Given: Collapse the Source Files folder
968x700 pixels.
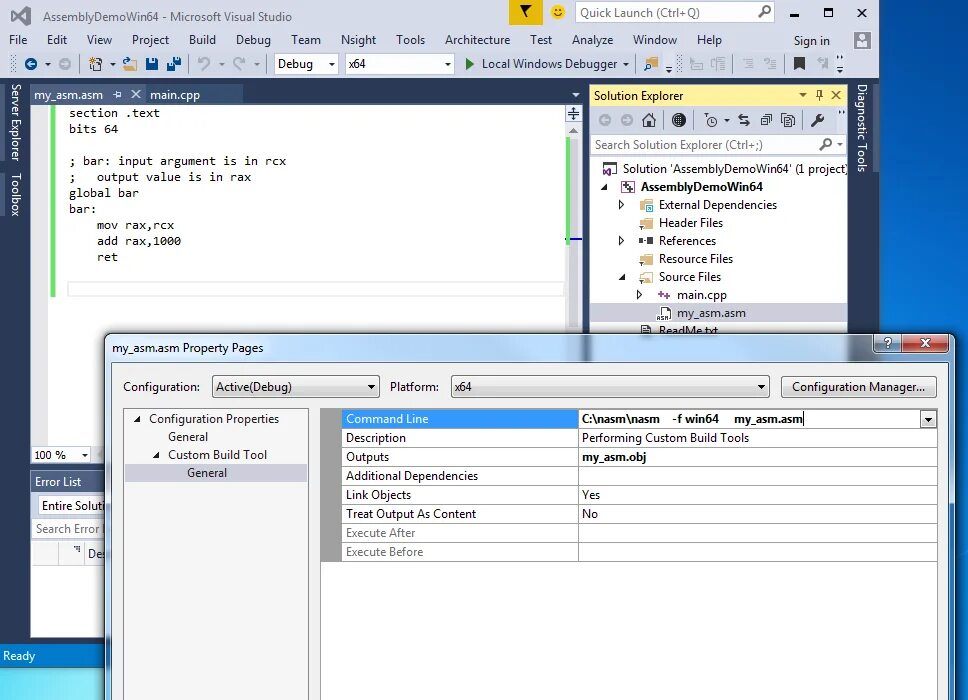Looking at the screenshot, I should (622, 277).
